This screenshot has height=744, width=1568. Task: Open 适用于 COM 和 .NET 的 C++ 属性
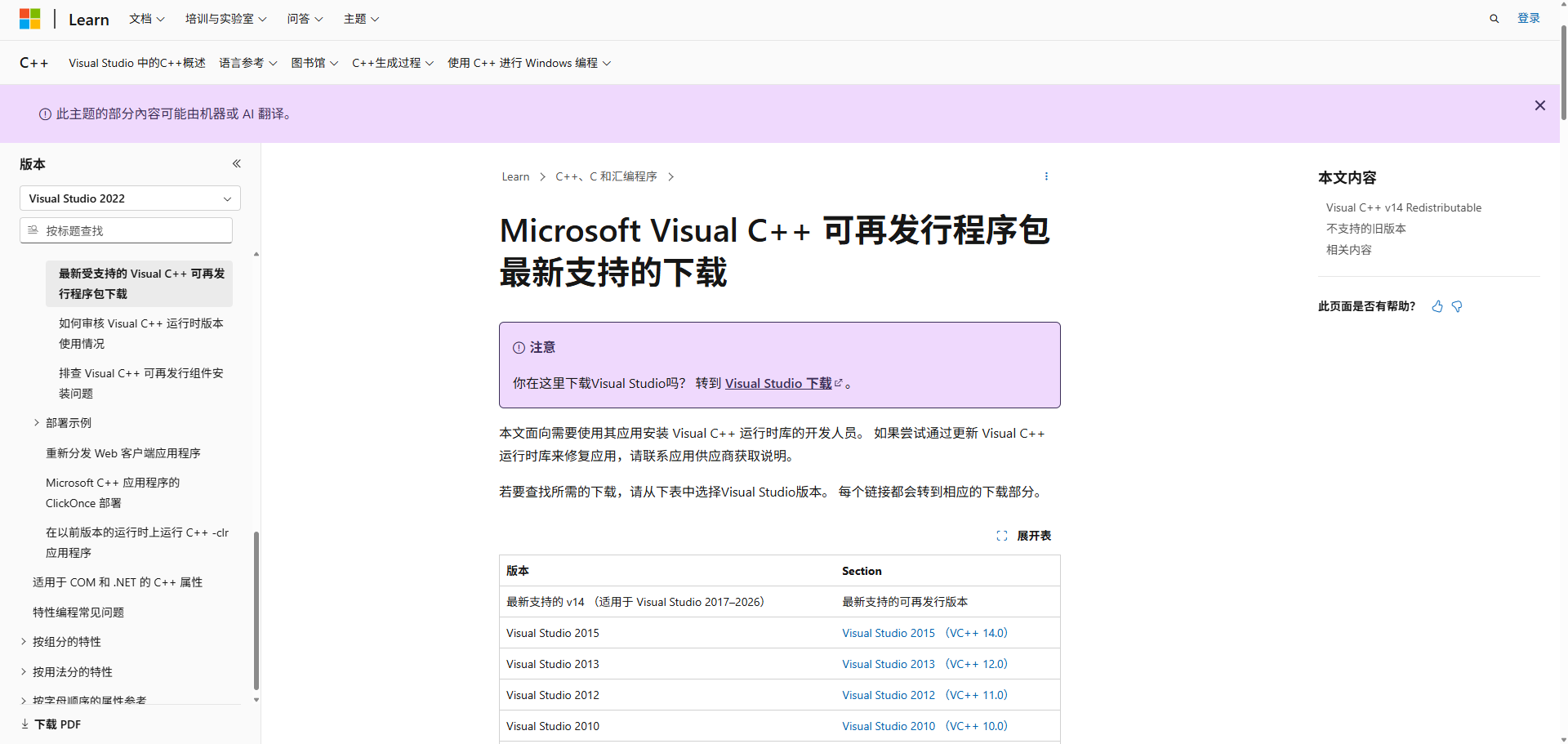pos(118,582)
